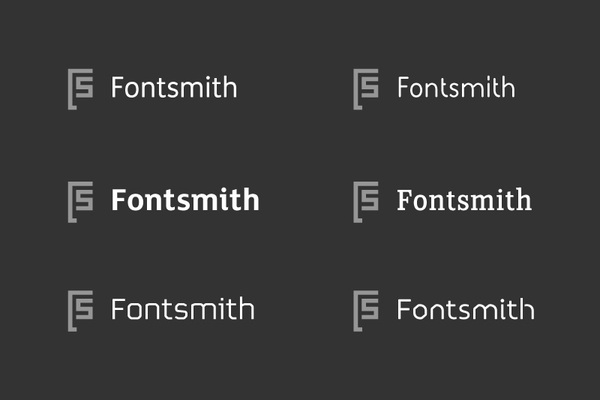Click the letter m in the serif Fontsmith

(x=477, y=202)
